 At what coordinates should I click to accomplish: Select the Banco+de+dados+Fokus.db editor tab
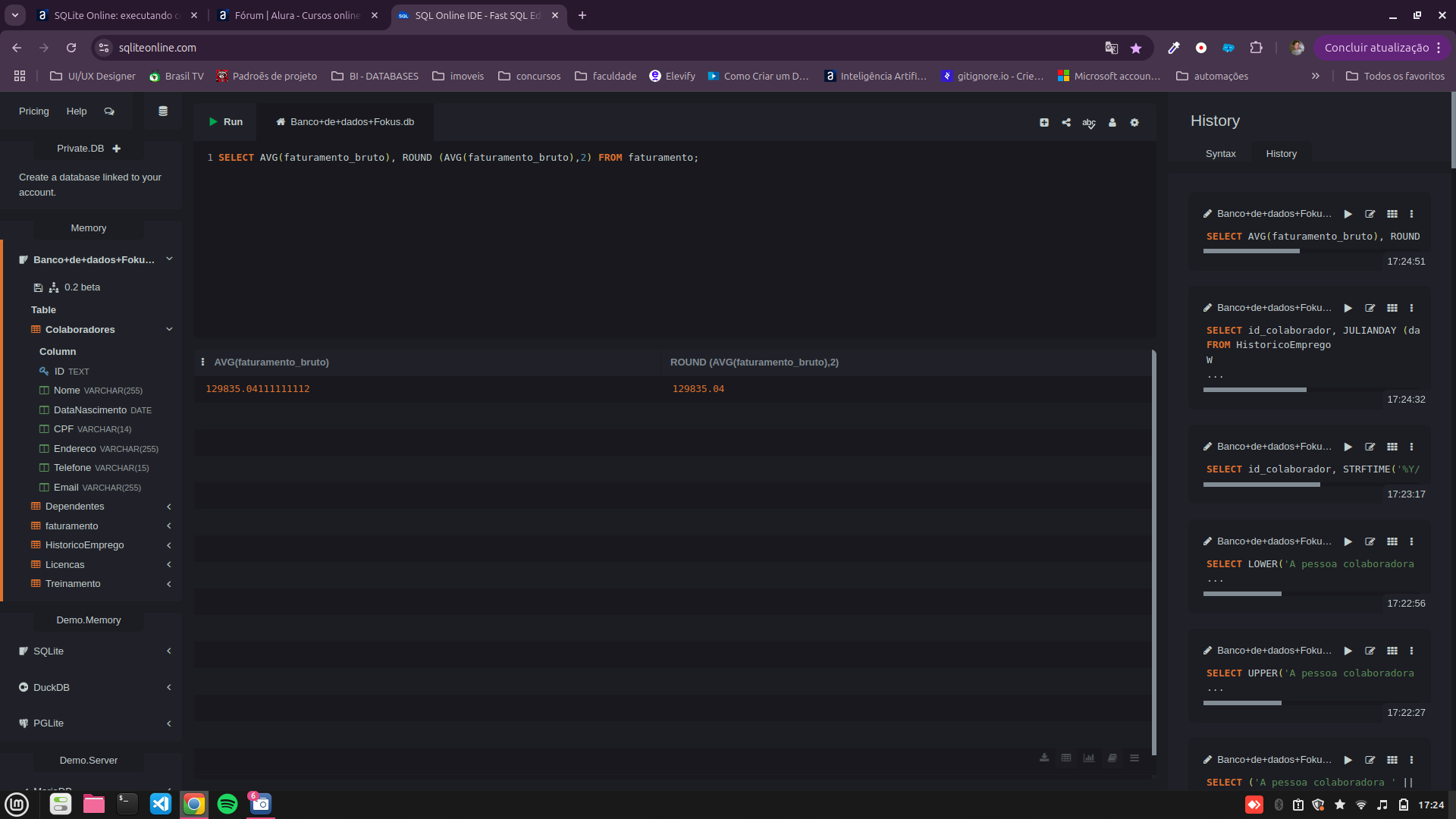(x=345, y=122)
